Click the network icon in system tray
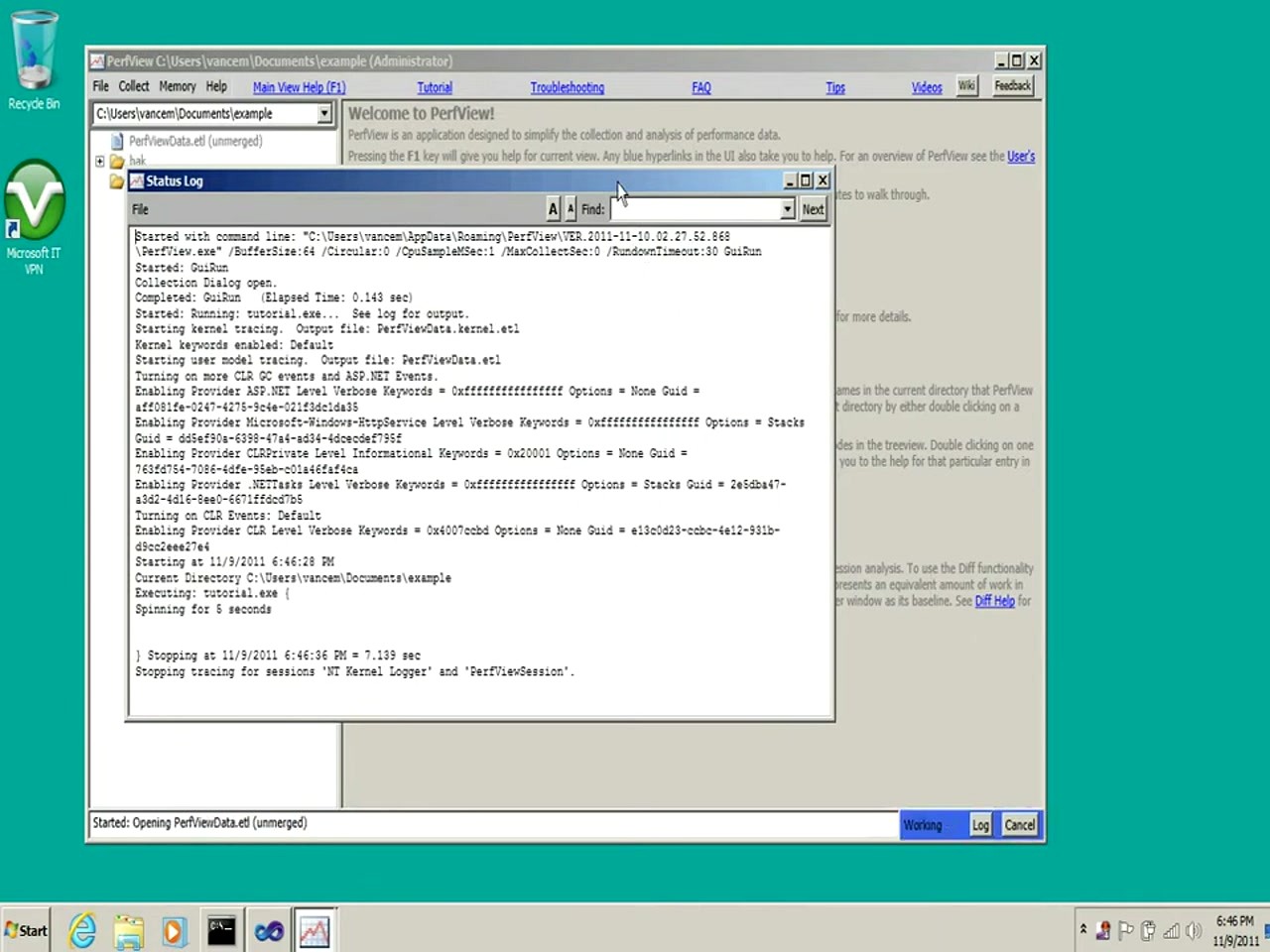1270x952 pixels. pos(1172,929)
